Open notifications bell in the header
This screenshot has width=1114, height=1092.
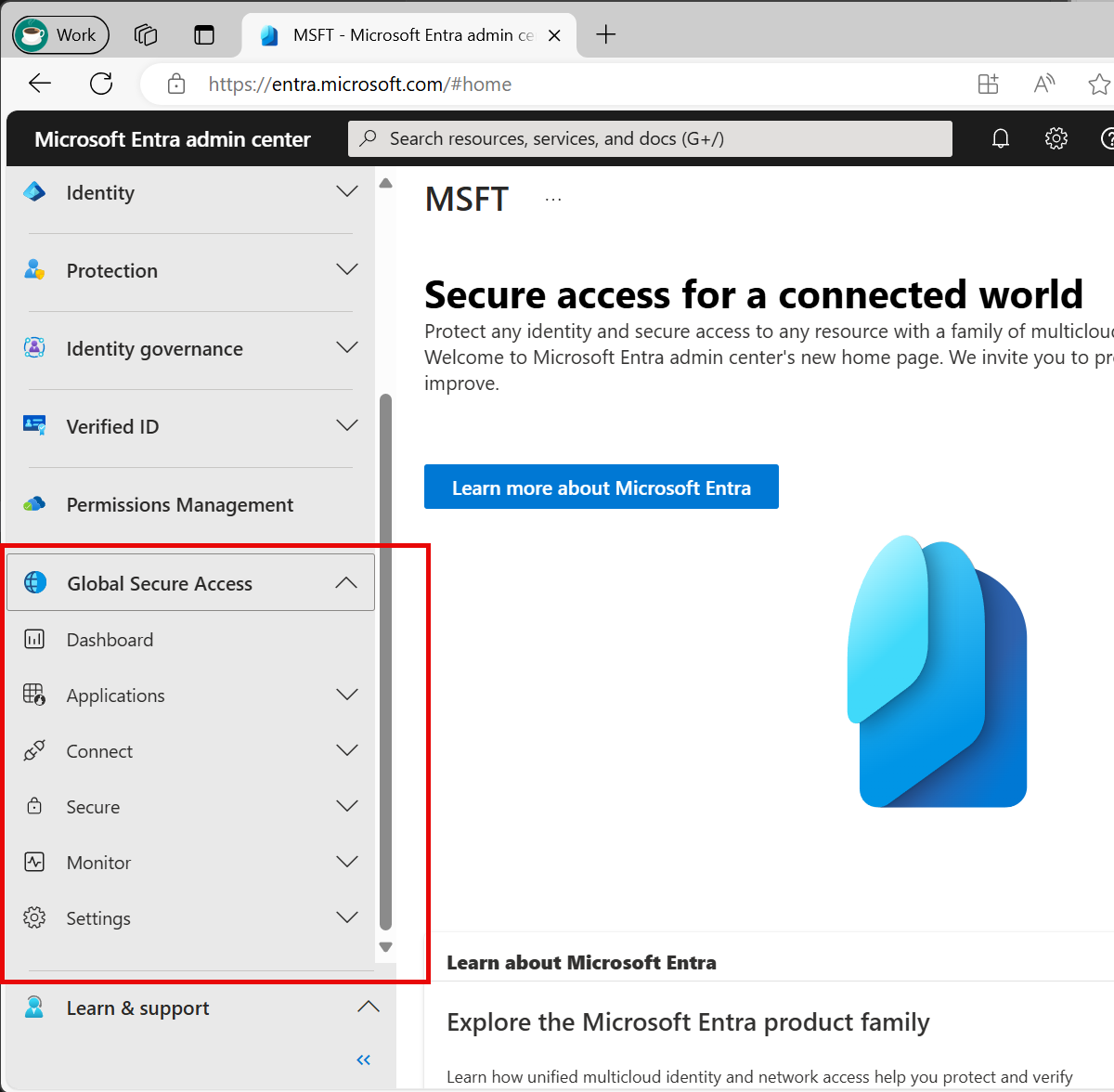coord(1001,138)
